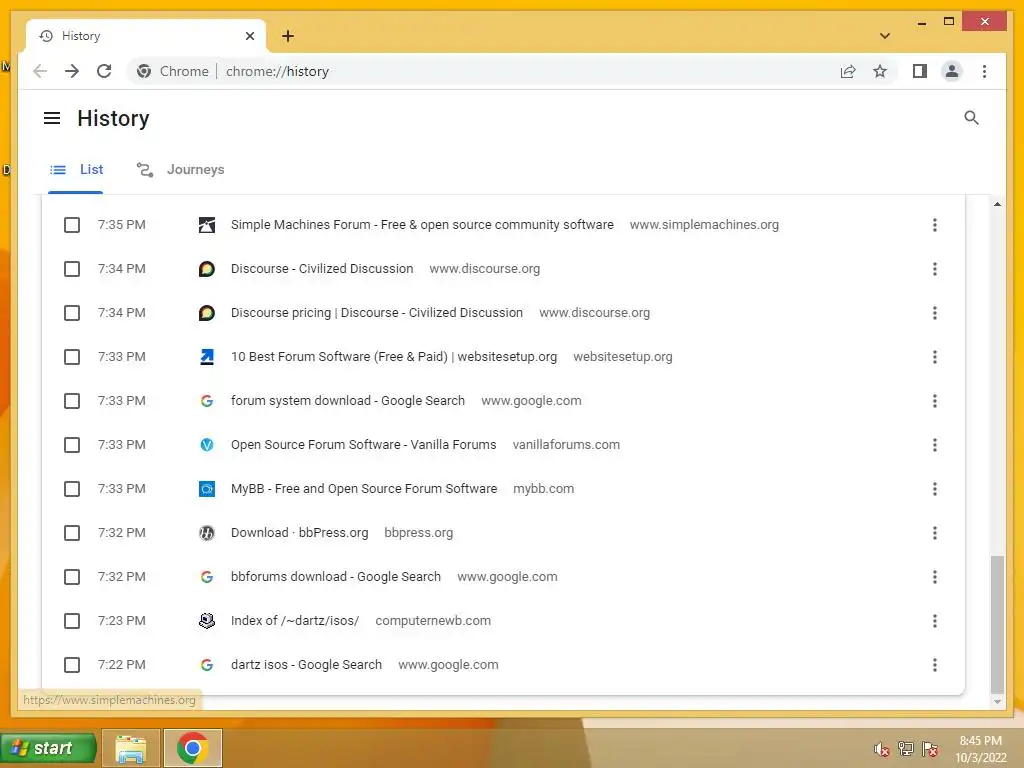Open actions menu for Vanilla Forums entry
This screenshot has height=768, width=1024.
(935, 445)
